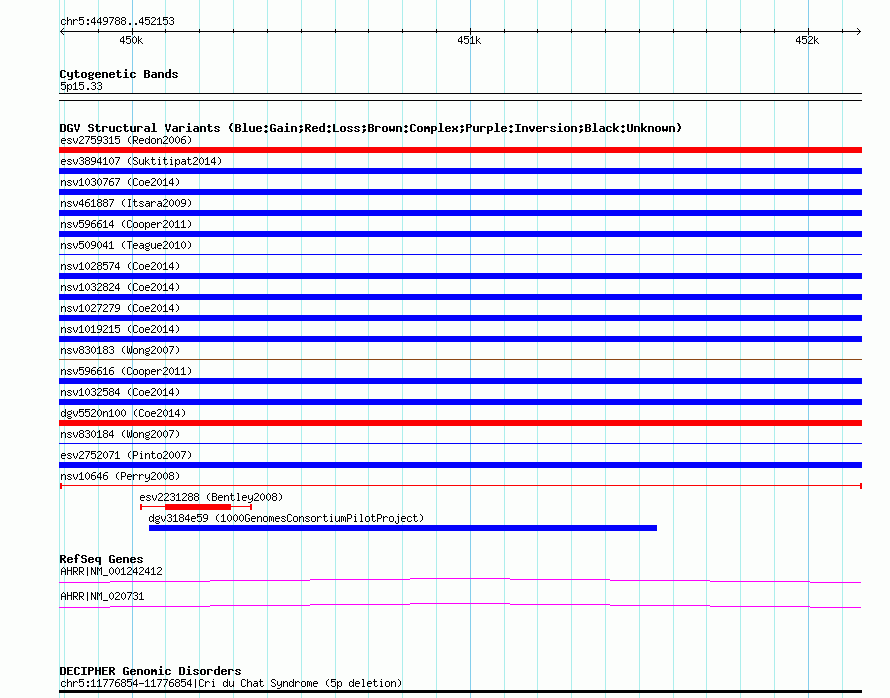Select variant nsv1019215 (Coe2014) label
Screen dimensions: 890x698
tap(120, 329)
